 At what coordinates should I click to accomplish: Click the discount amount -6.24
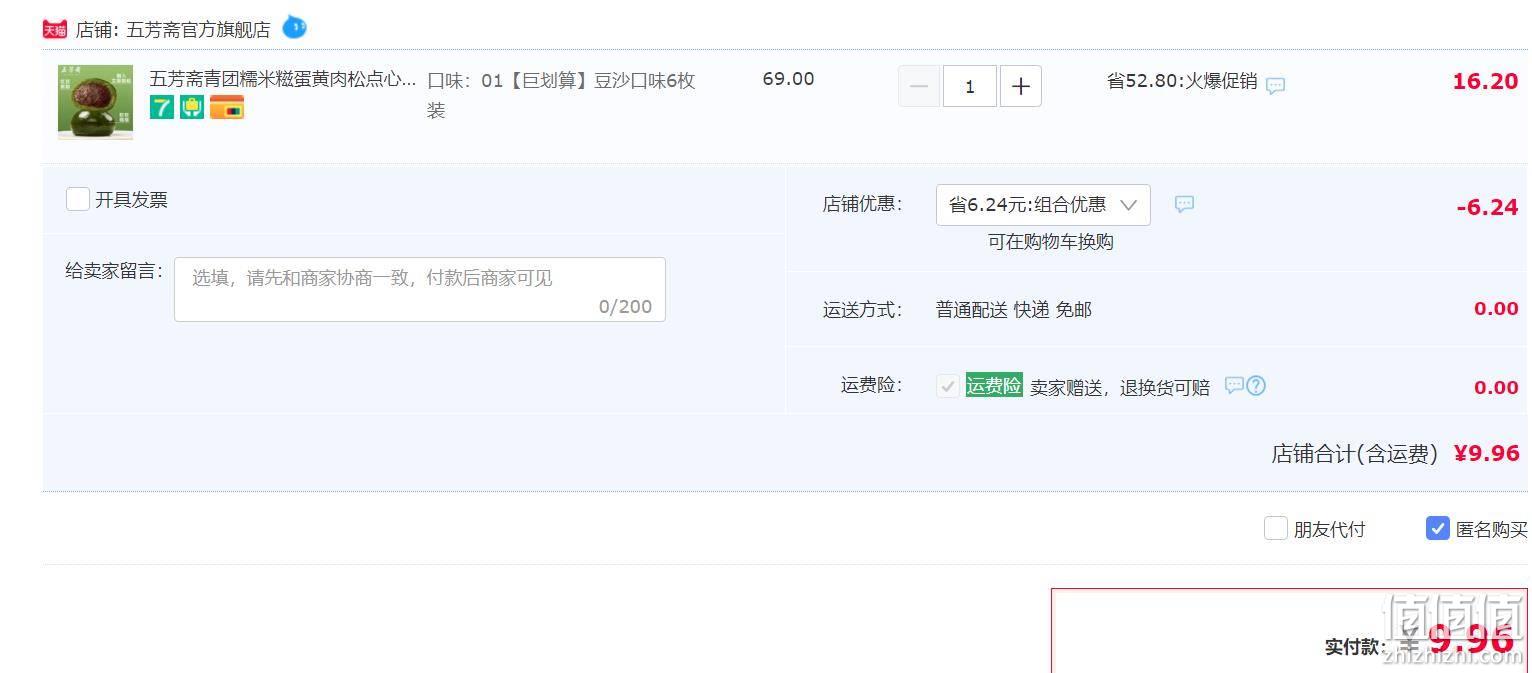[x=1487, y=207]
